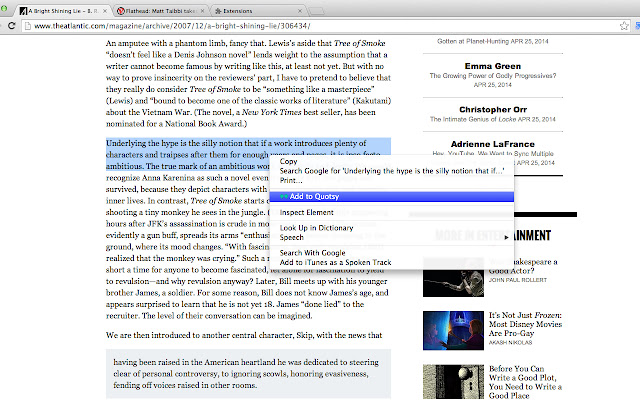The width and height of the screenshot is (640, 400).
Task: Click the Quotsy icon in the context menu
Action: tap(284, 196)
